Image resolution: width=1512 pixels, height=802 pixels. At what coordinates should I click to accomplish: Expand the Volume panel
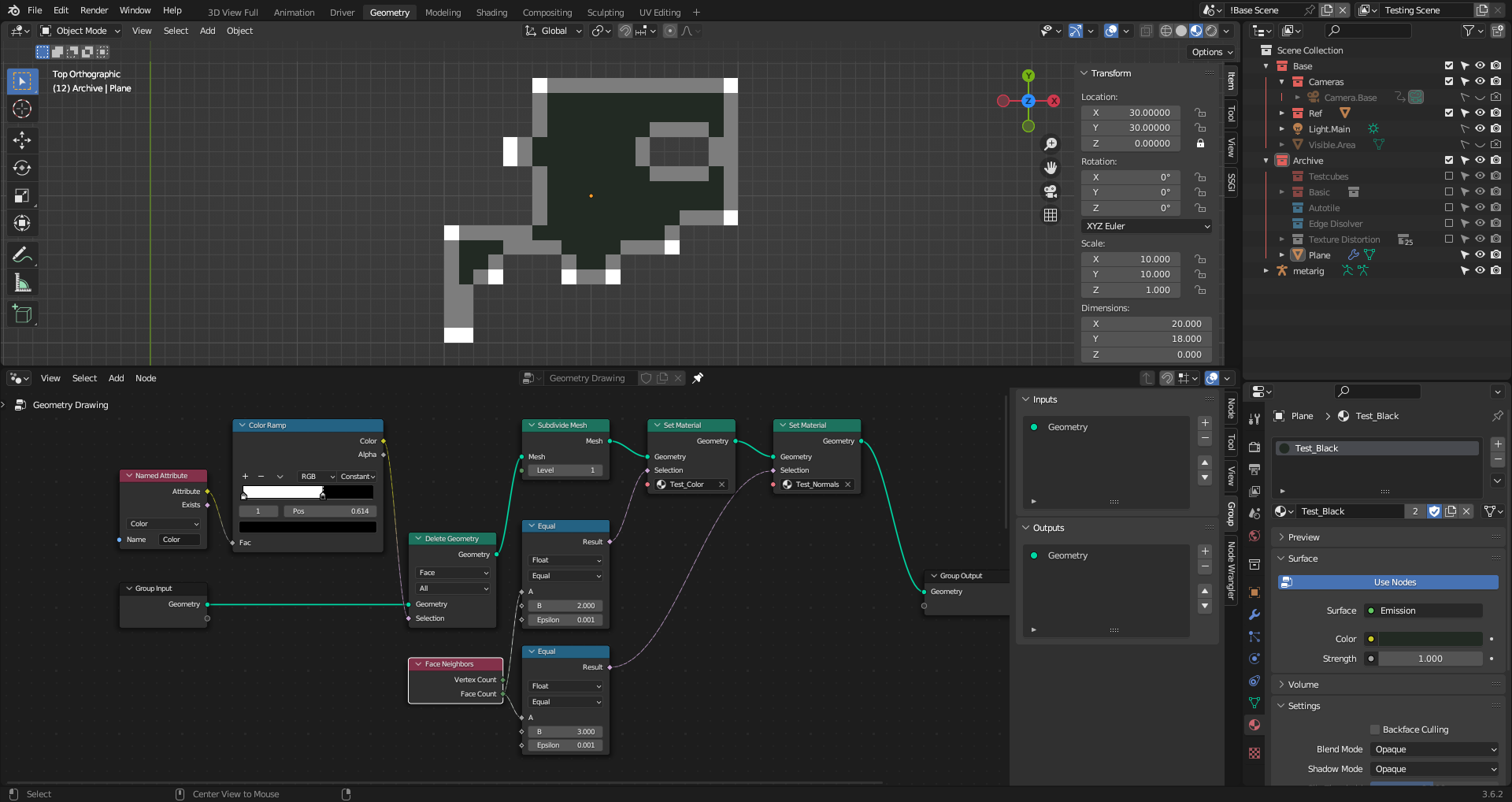point(1303,685)
